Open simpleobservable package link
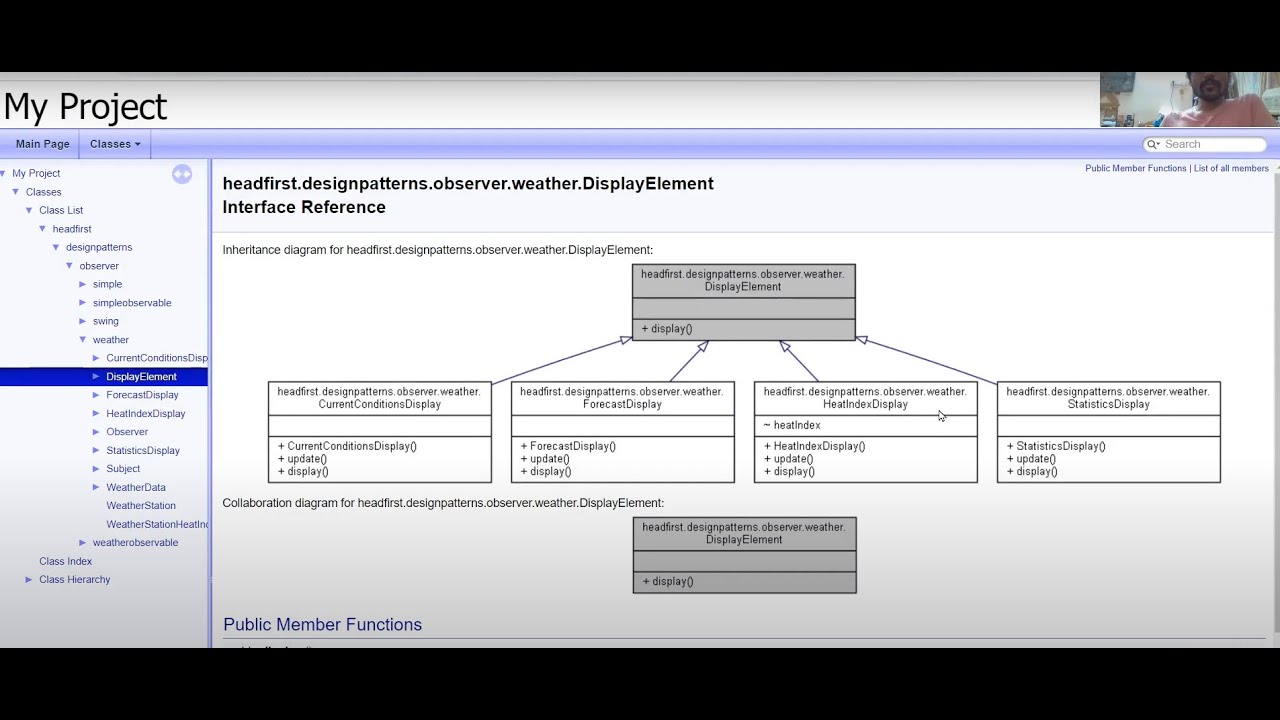The width and height of the screenshot is (1280, 720). tap(132, 303)
